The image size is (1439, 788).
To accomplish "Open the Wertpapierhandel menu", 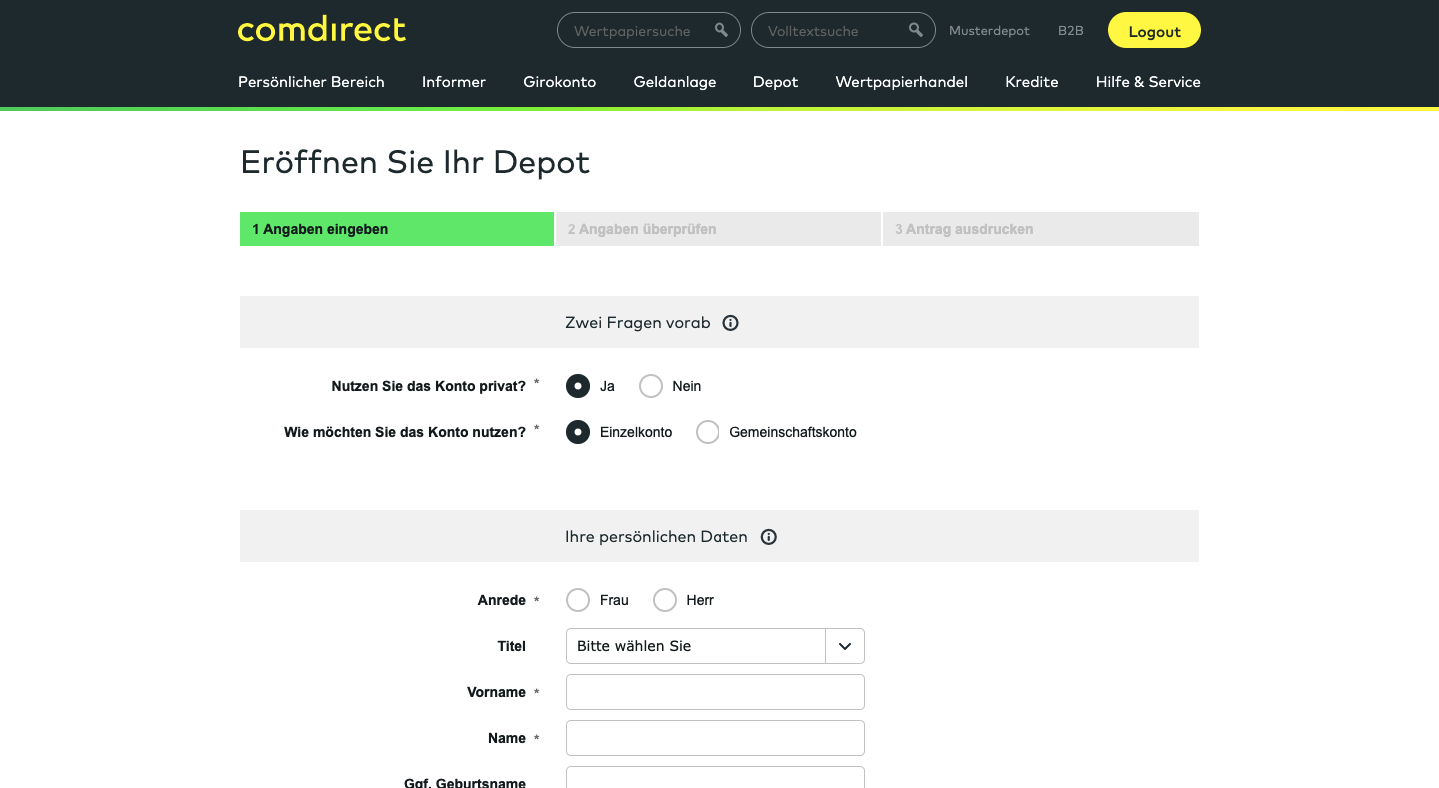I will [x=901, y=82].
